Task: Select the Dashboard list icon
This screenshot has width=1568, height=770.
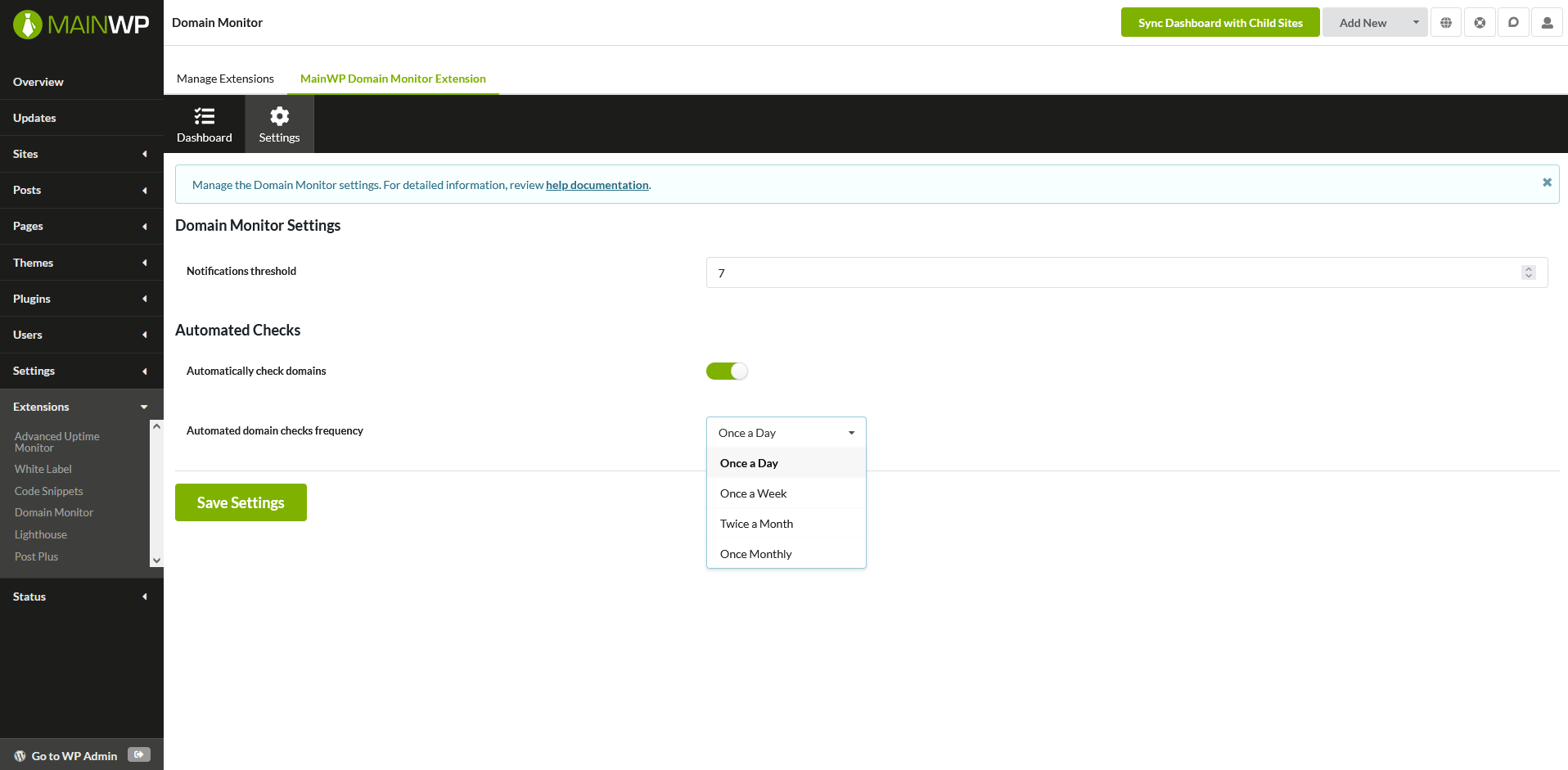Action: tap(204, 123)
